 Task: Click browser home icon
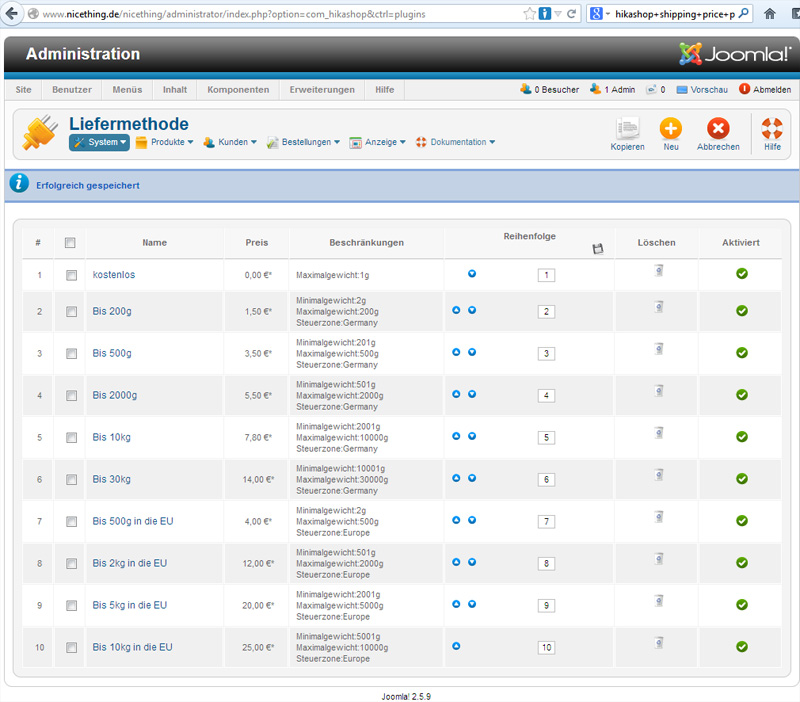pyautogui.click(x=770, y=14)
